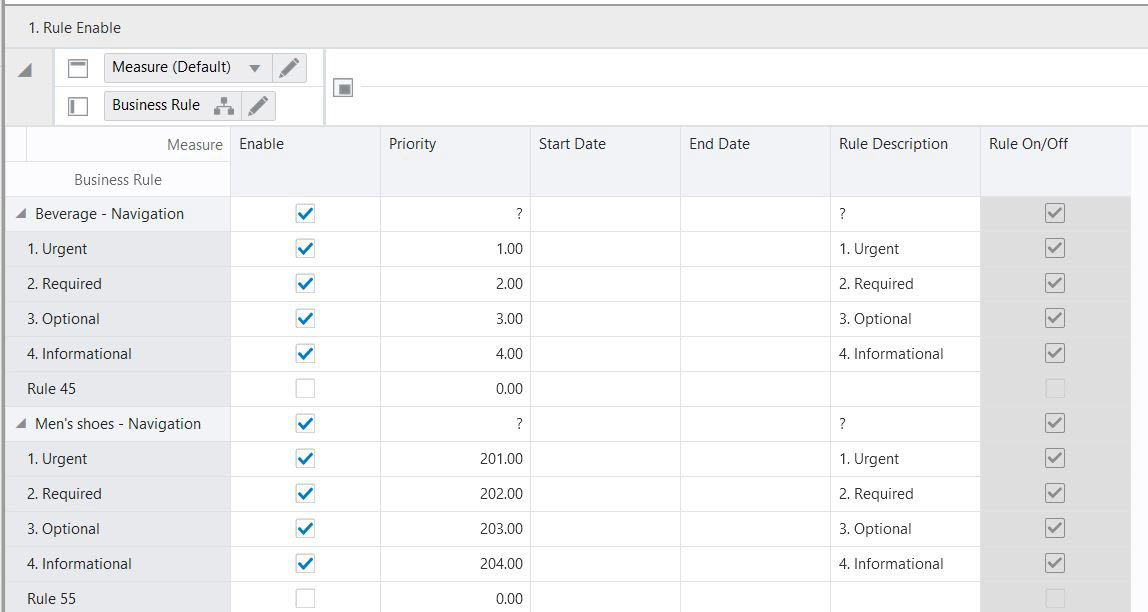Uncheck Enable for Beverage - Navigation

[307, 213]
